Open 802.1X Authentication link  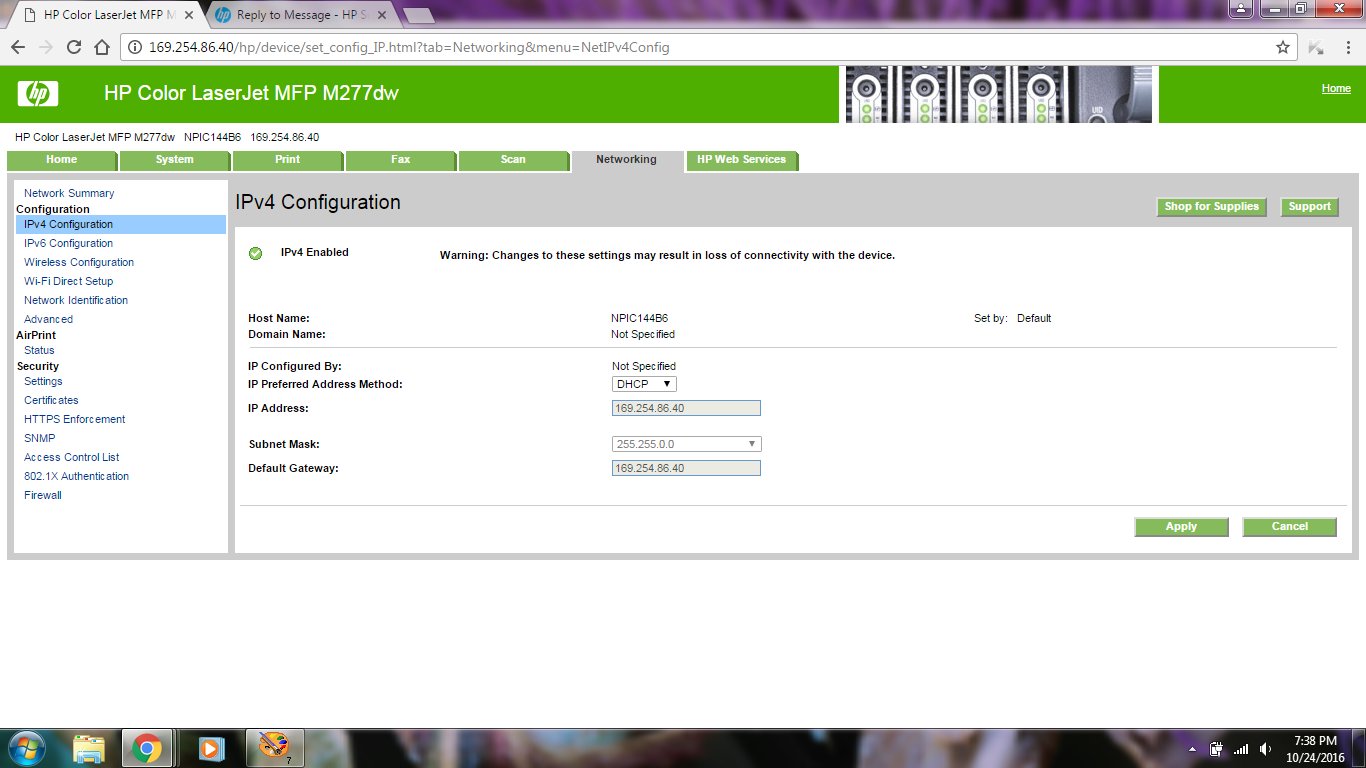click(77, 477)
